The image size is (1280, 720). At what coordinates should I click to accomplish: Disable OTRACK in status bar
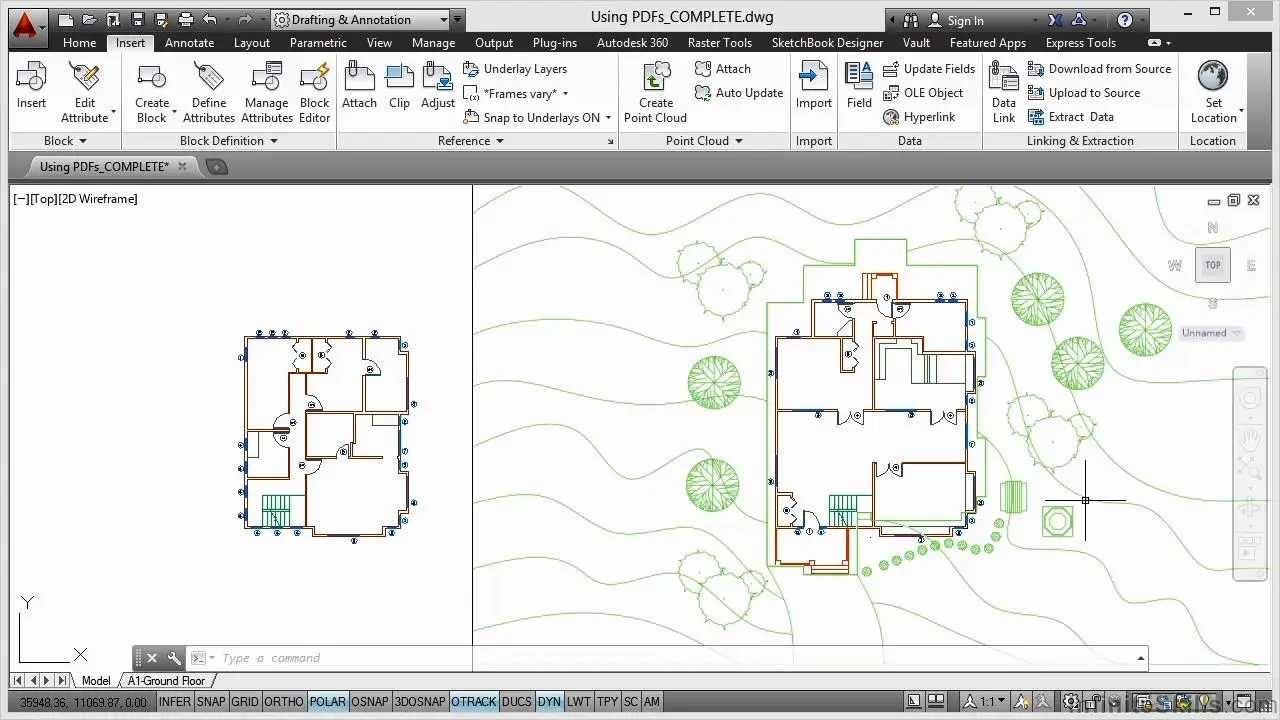474,702
